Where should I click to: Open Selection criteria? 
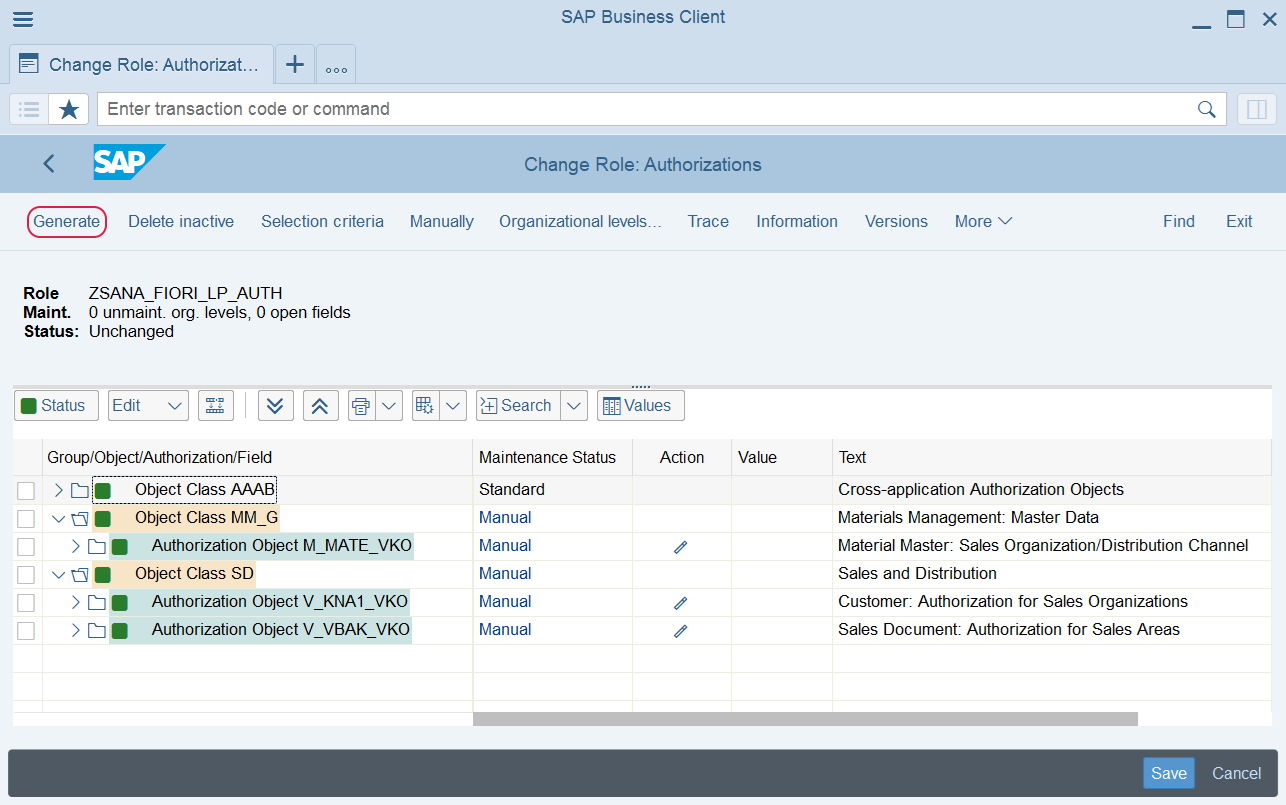pos(322,221)
